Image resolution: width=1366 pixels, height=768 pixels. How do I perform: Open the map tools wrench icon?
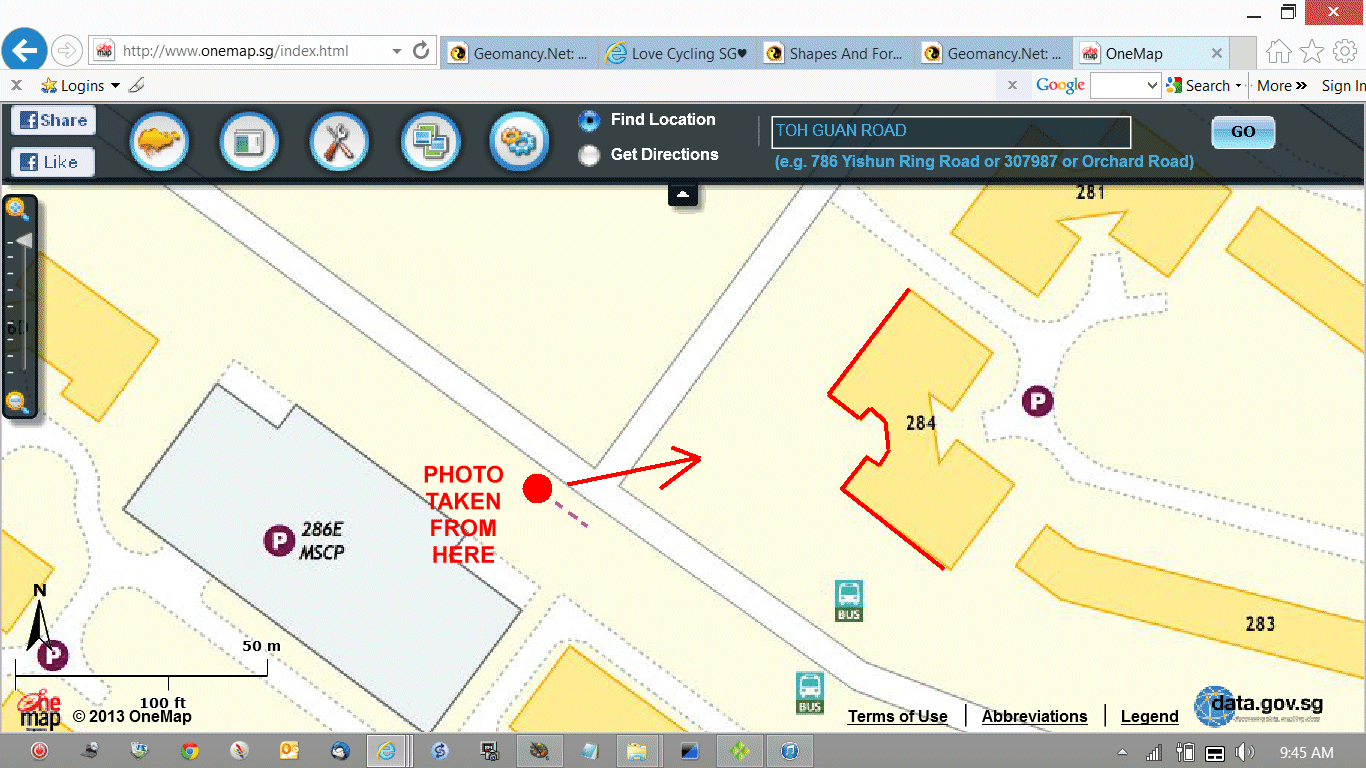pos(340,140)
